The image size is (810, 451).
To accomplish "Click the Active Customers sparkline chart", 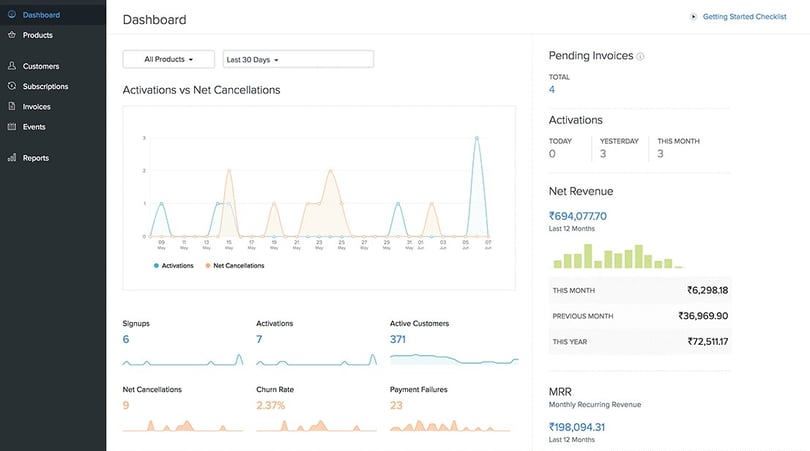I will (x=454, y=359).
